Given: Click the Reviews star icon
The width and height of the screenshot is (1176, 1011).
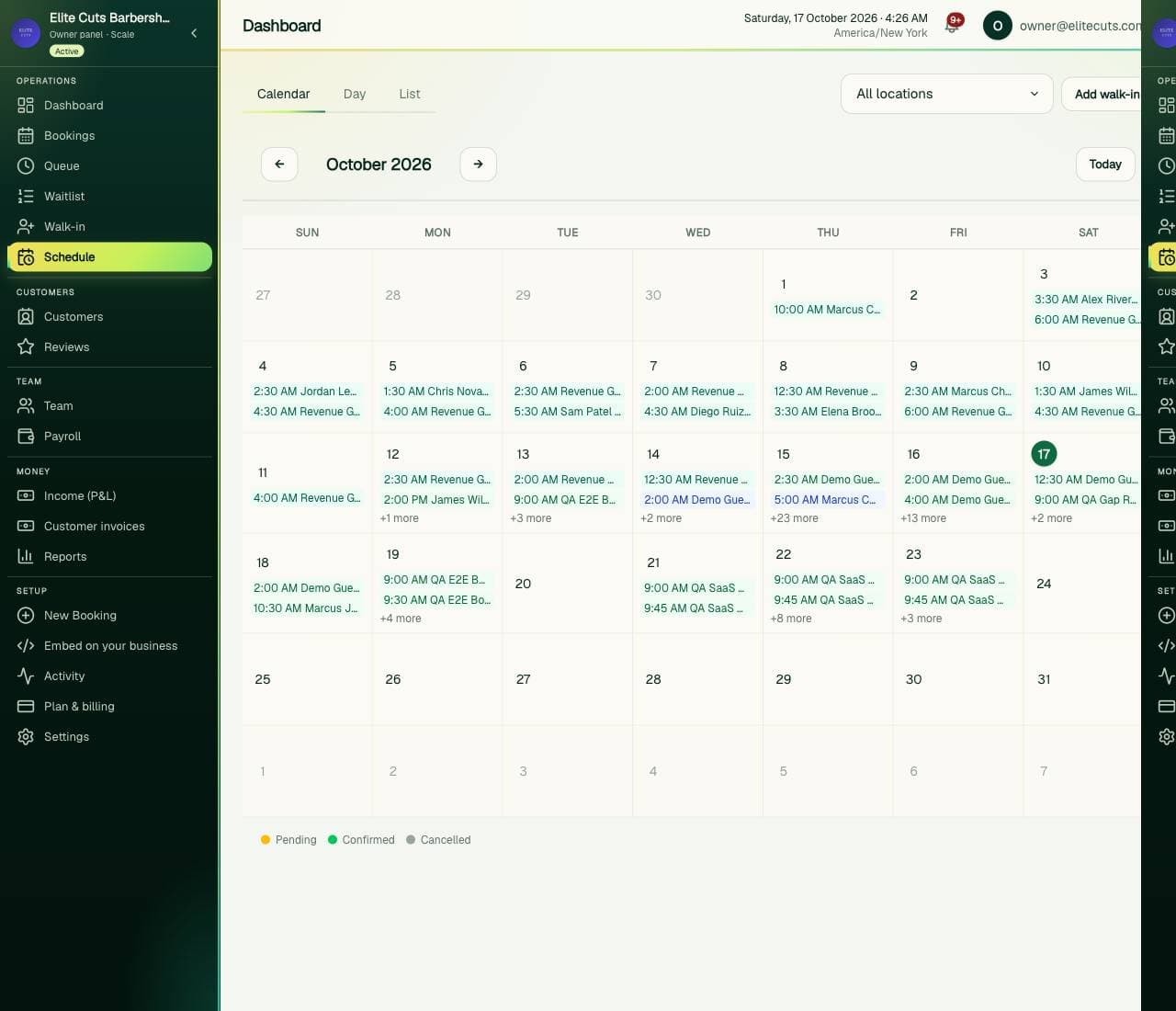Looking at the screenshot, I should point(26,347).
